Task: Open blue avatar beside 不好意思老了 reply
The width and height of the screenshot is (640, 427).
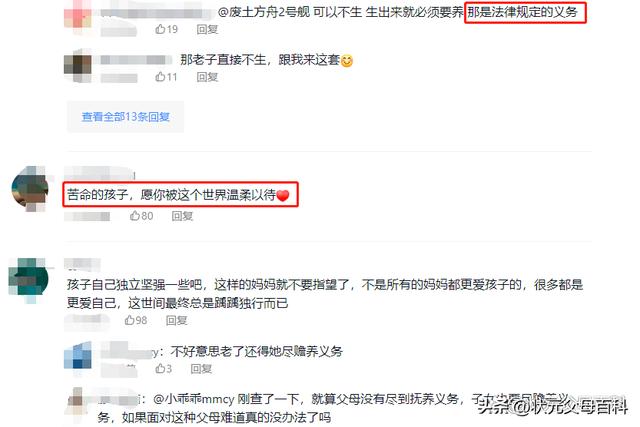Action: (78, 356)
